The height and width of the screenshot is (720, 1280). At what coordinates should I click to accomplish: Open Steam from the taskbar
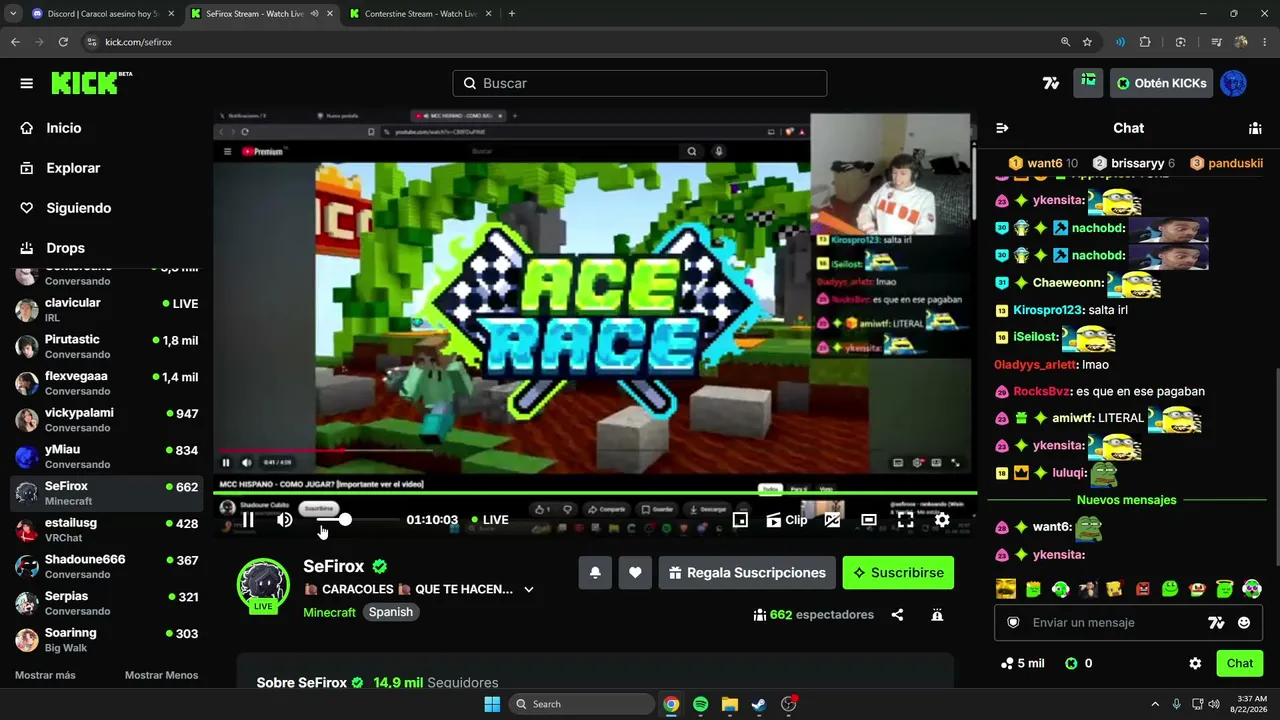coord(759,704)
